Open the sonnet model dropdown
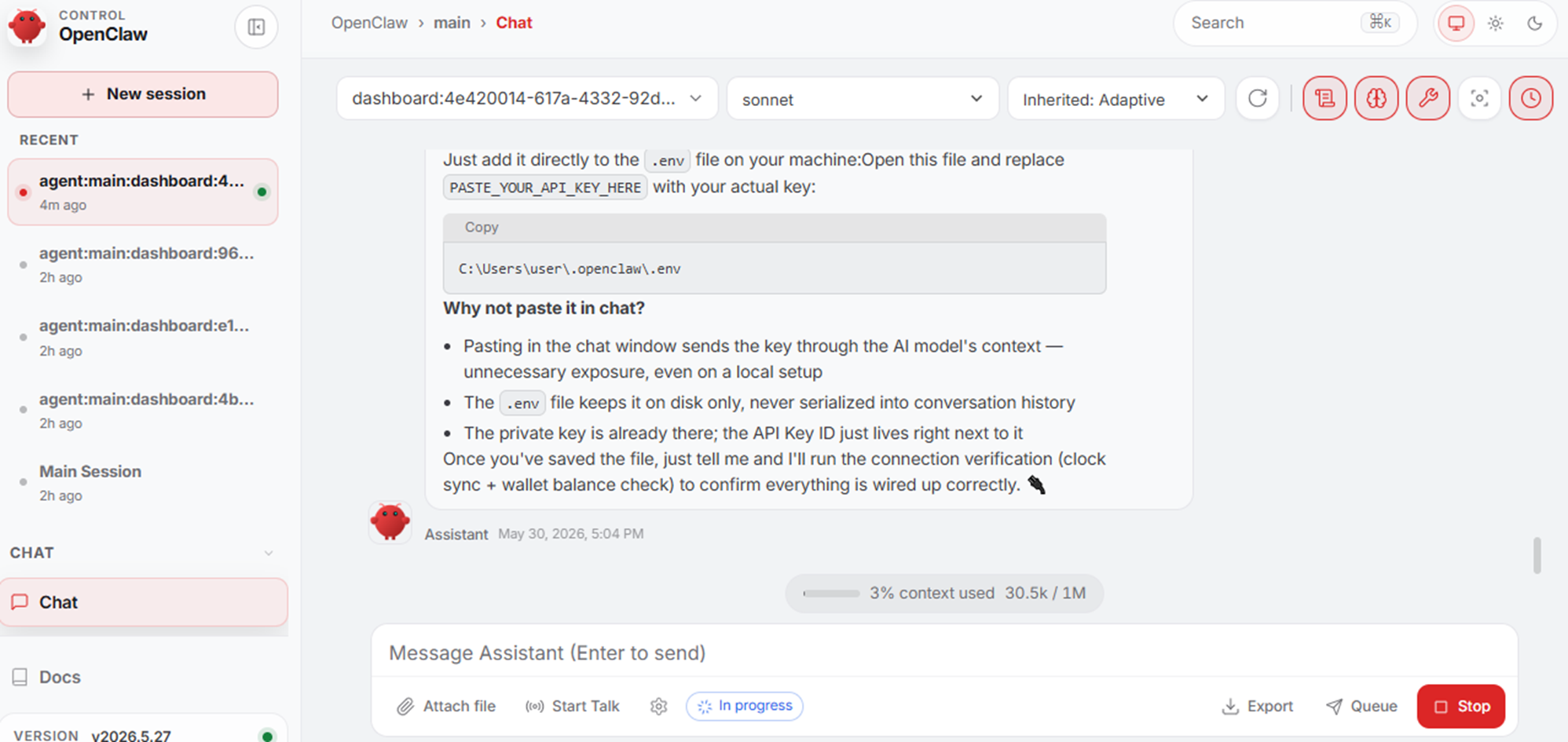 pyautogui.click(x=863, y=98)
